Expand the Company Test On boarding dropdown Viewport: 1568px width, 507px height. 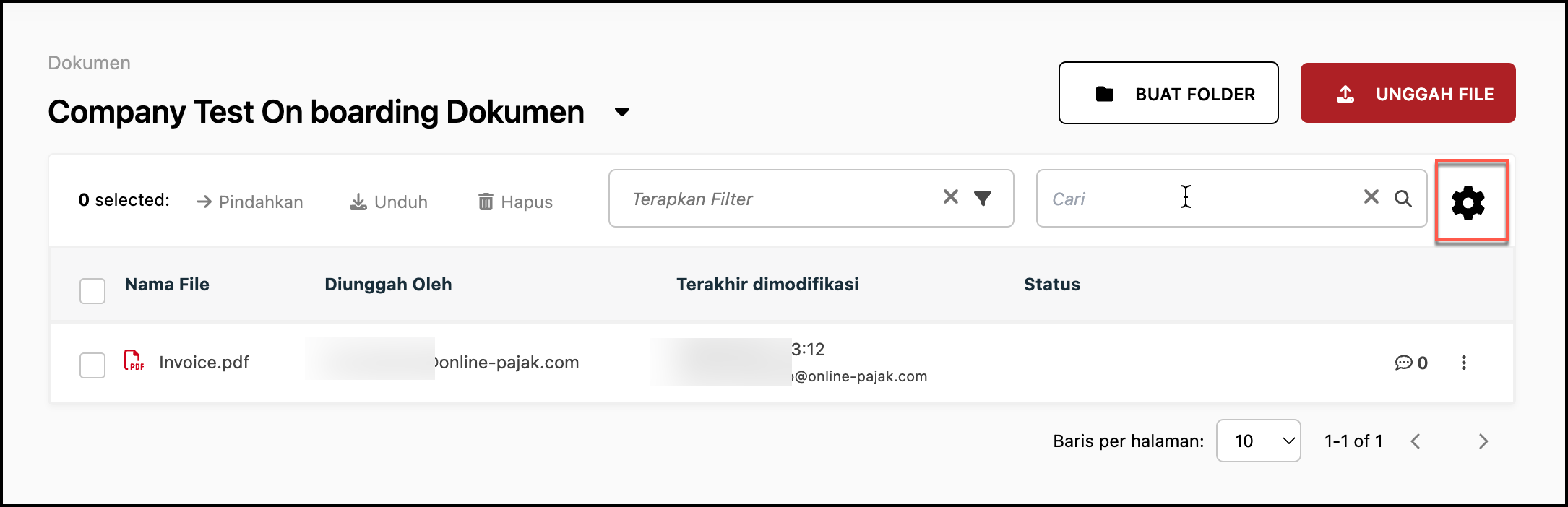[621, 112]
